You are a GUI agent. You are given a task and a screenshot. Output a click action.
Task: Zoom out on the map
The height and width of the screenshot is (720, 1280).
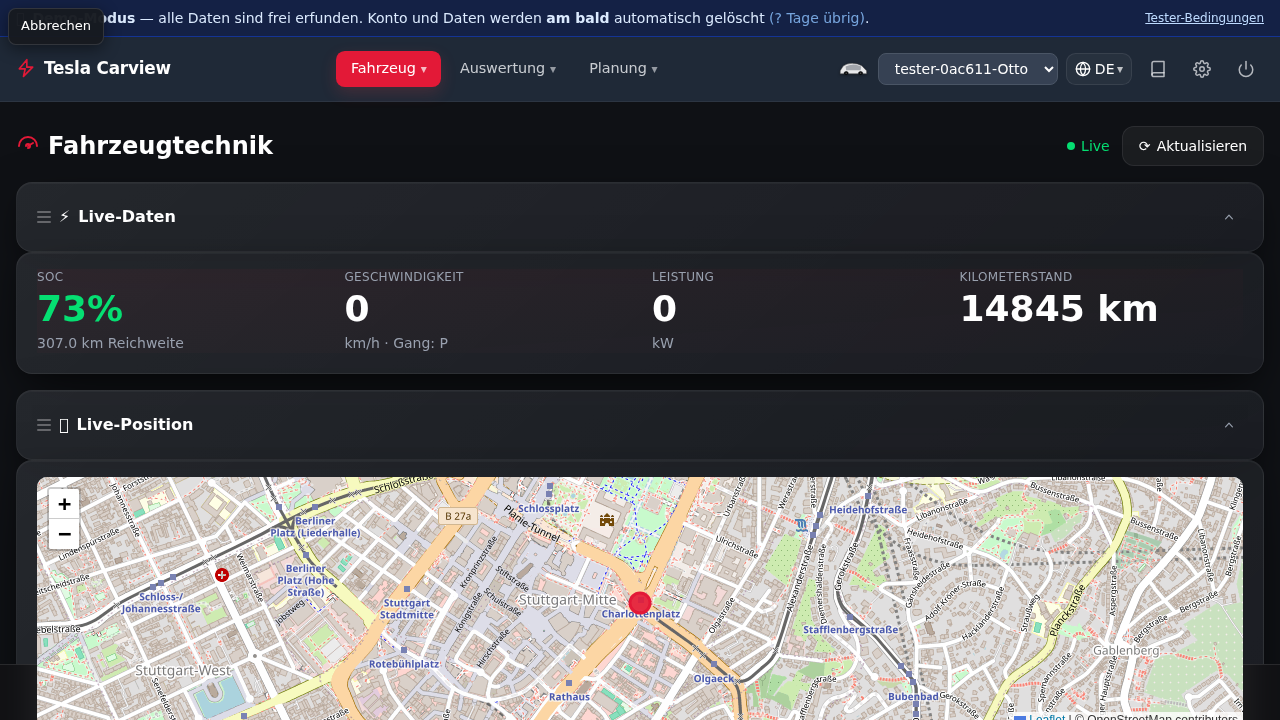point(64,534)
